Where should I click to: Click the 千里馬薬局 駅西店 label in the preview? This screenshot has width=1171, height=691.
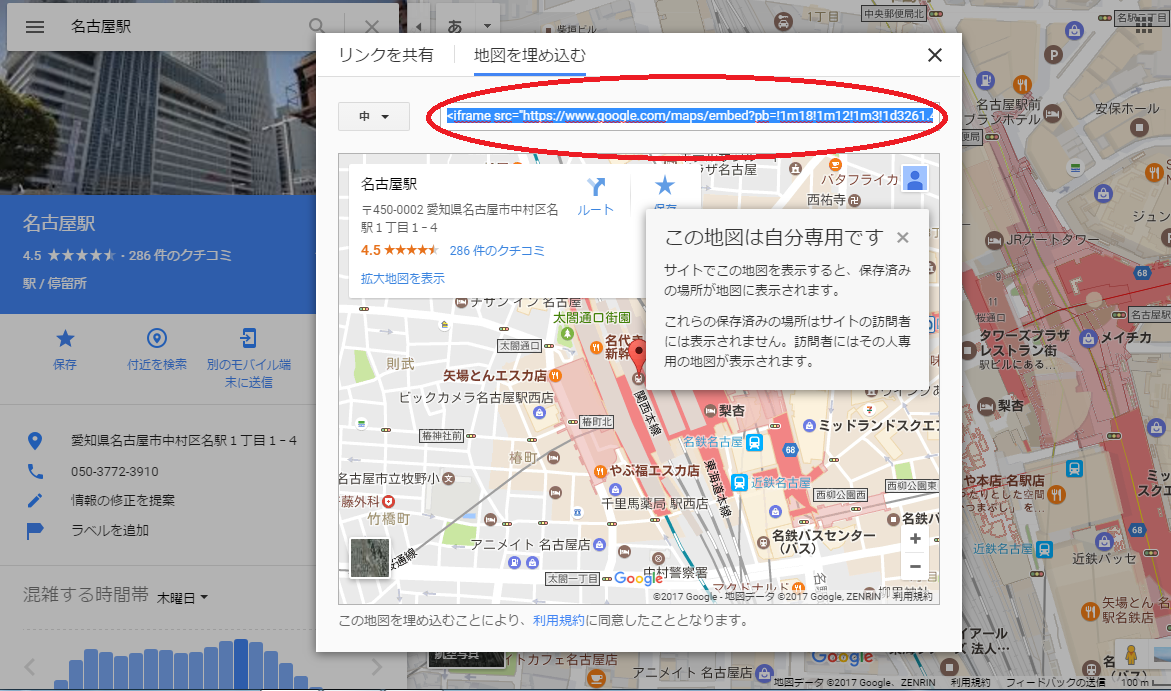[x=655, y=504]
